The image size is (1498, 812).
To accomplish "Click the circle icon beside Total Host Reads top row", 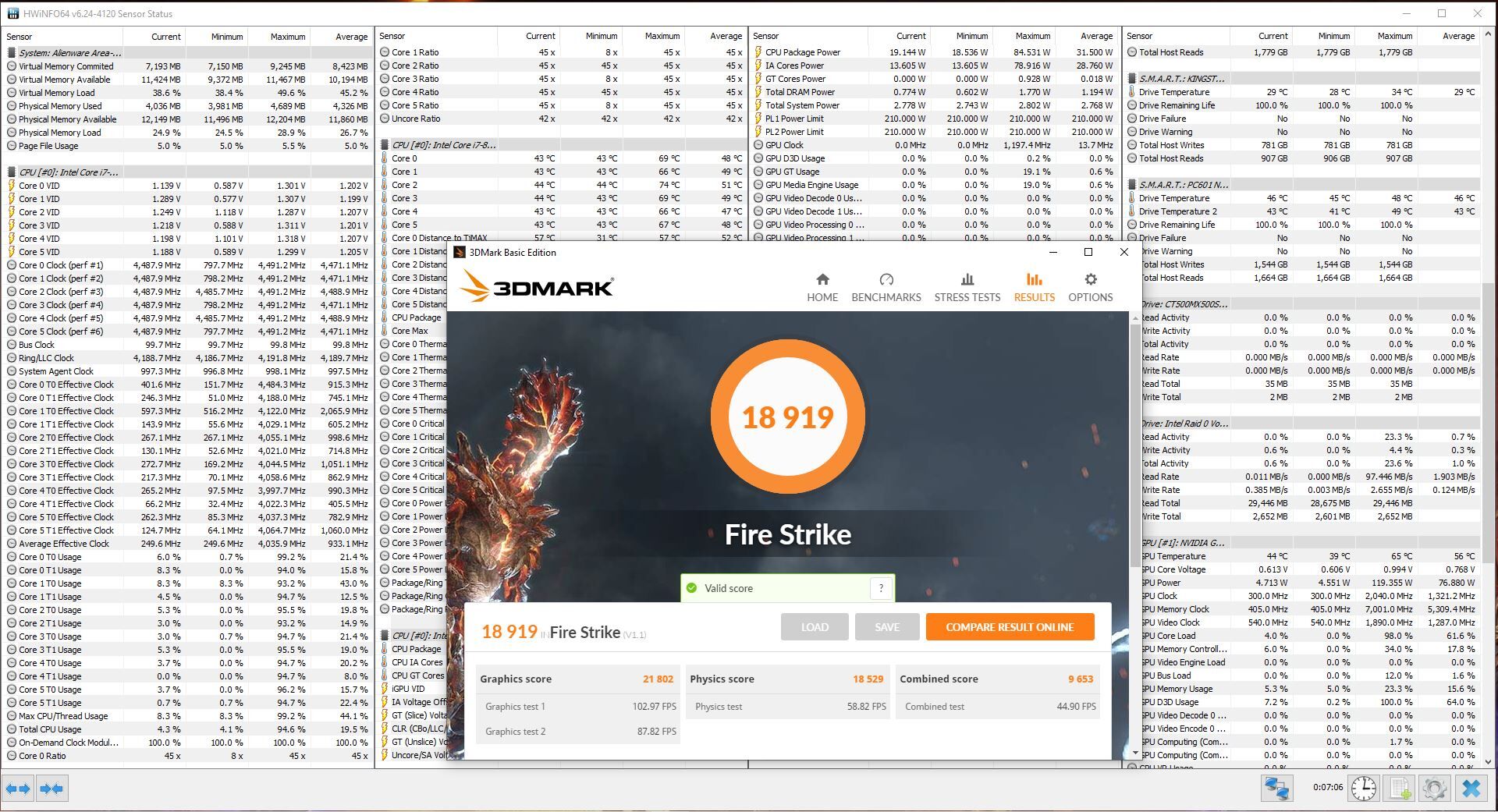I will coord(1132,52).
